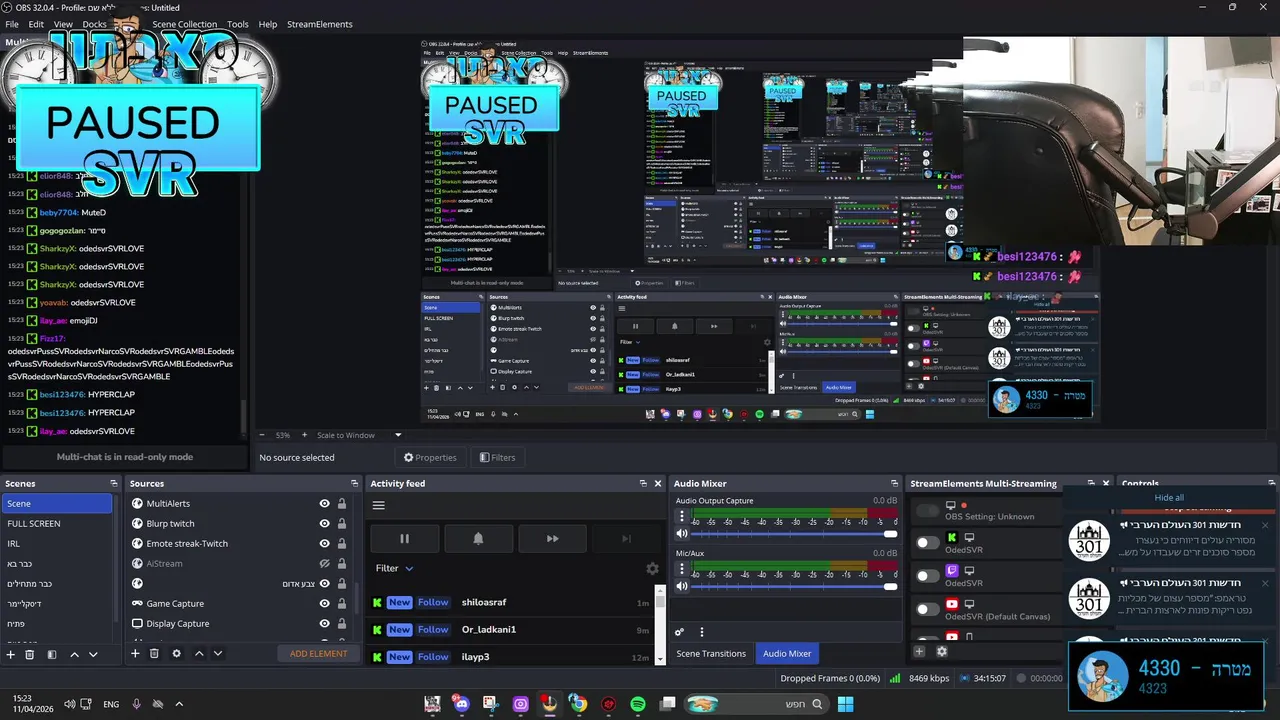Viewport: 1280px width, 720px height.
Task: Open Mic/Aux three-dot options menu
Action: coord(682,569)
